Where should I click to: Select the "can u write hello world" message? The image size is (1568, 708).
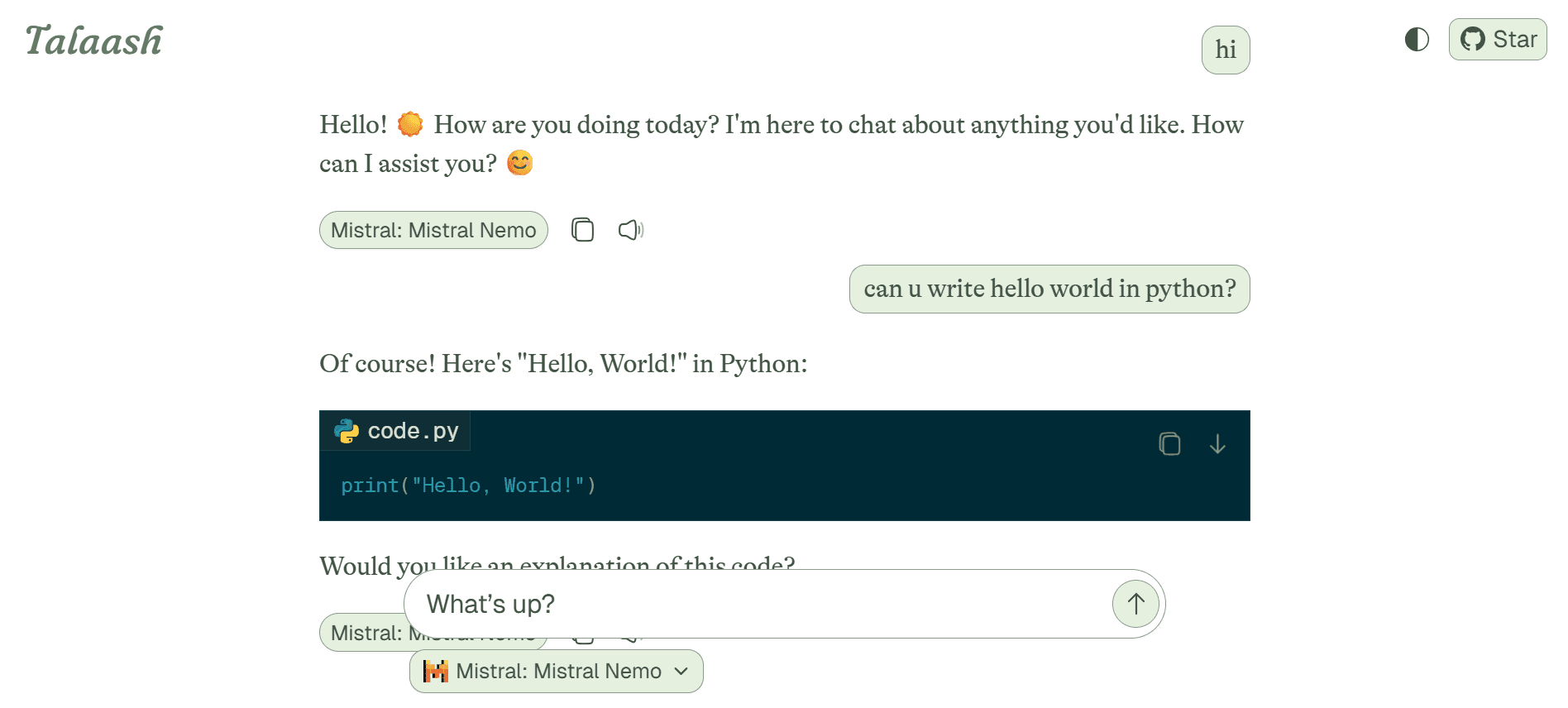click(1049, 289)
